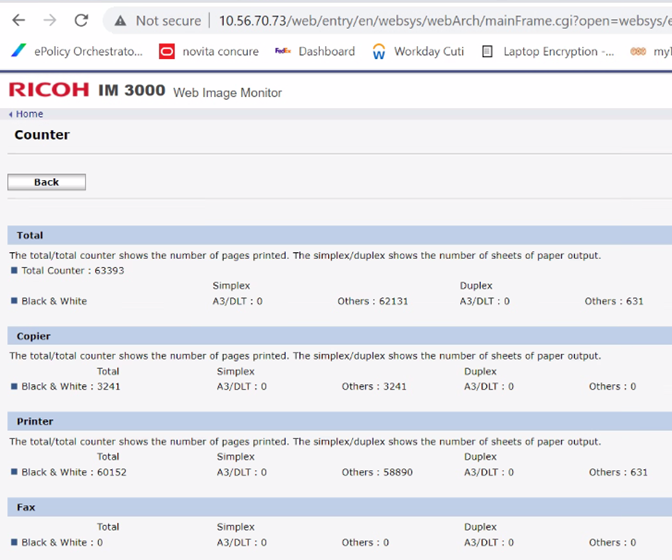The image size is (672, 560).
Task: Reload the page with the refresh icon
Action: coord(81,20)
